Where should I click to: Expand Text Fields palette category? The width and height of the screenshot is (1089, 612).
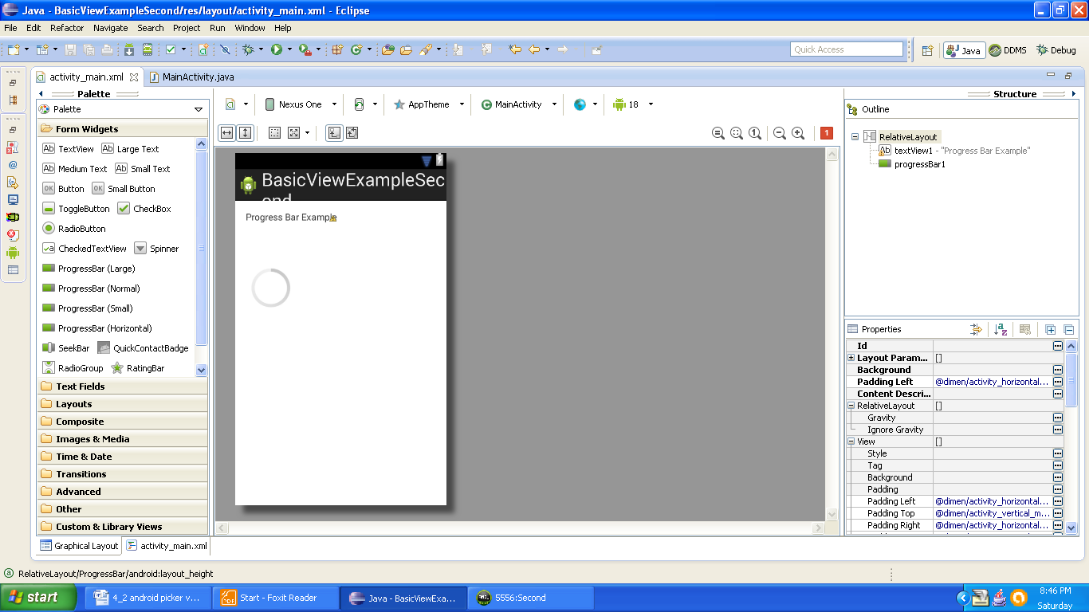(122, 386)
